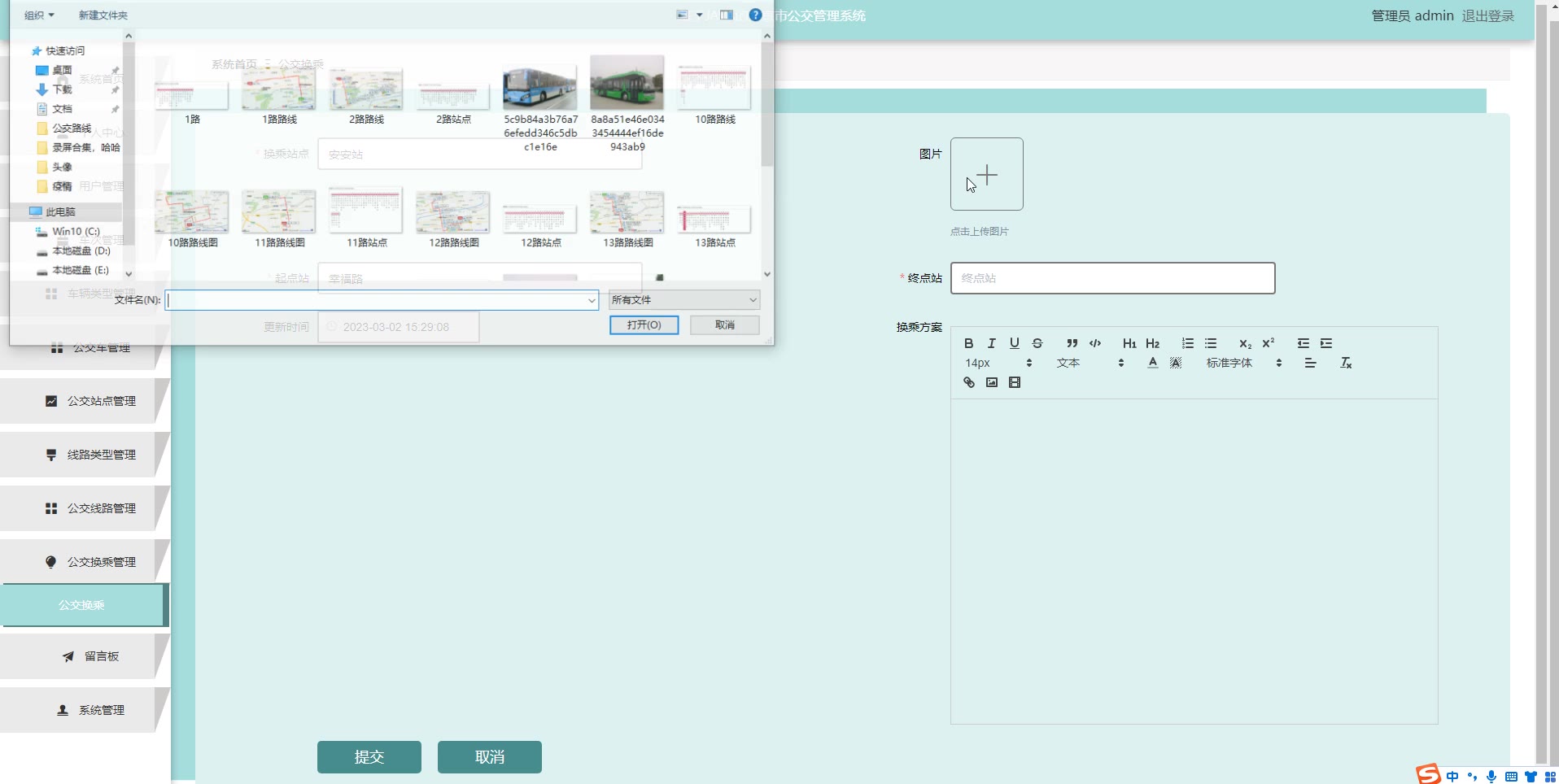This screenshot has height=784, width=1559.
Task: Insert a hyperlink in the editor
Action: [x=968, y=382]
